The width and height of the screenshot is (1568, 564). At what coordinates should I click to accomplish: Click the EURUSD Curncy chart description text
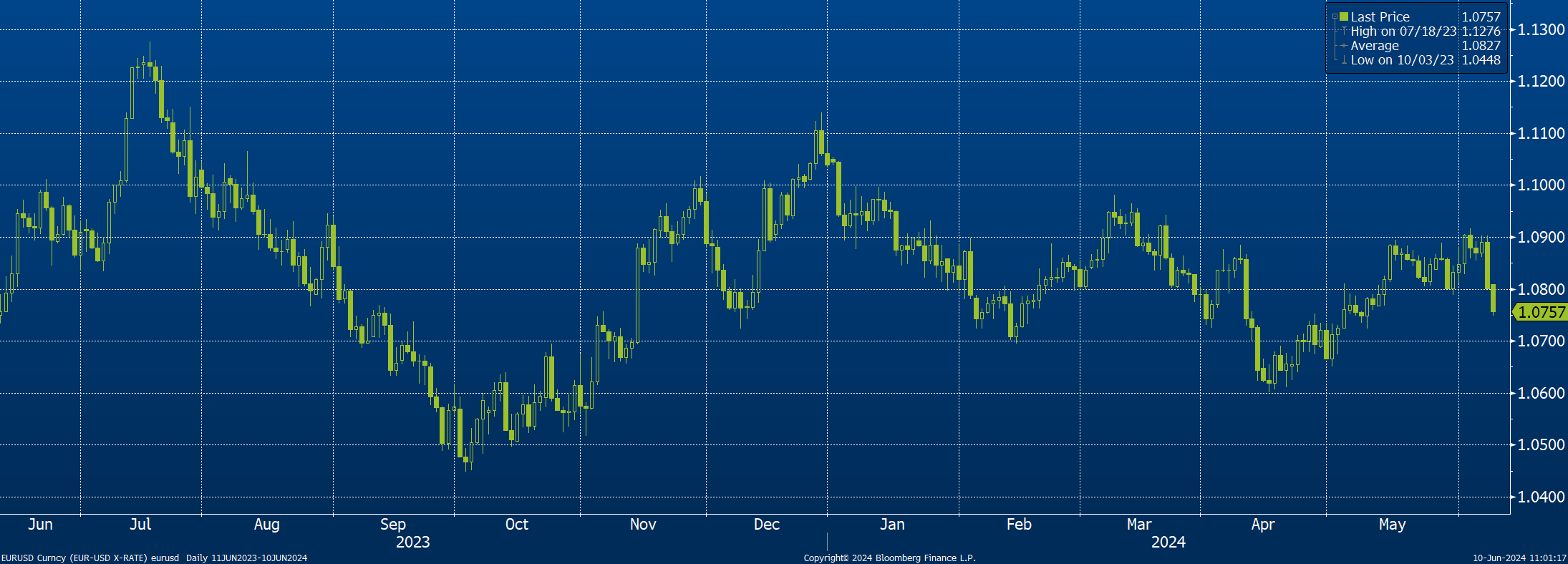pyautogui.click(x=154, y=558)
